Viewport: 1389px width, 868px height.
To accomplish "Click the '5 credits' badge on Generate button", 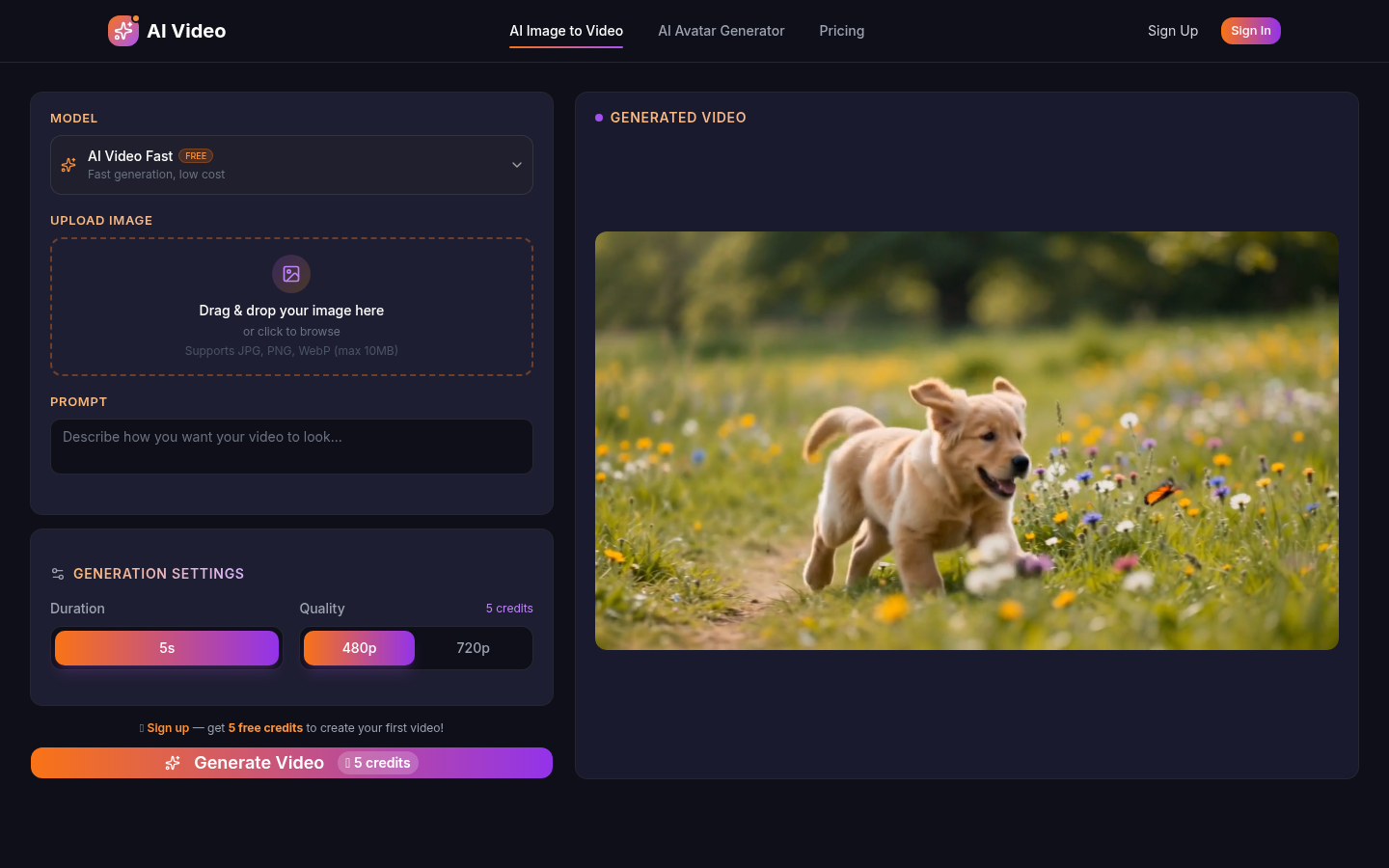I will click(x=378, y=763).
